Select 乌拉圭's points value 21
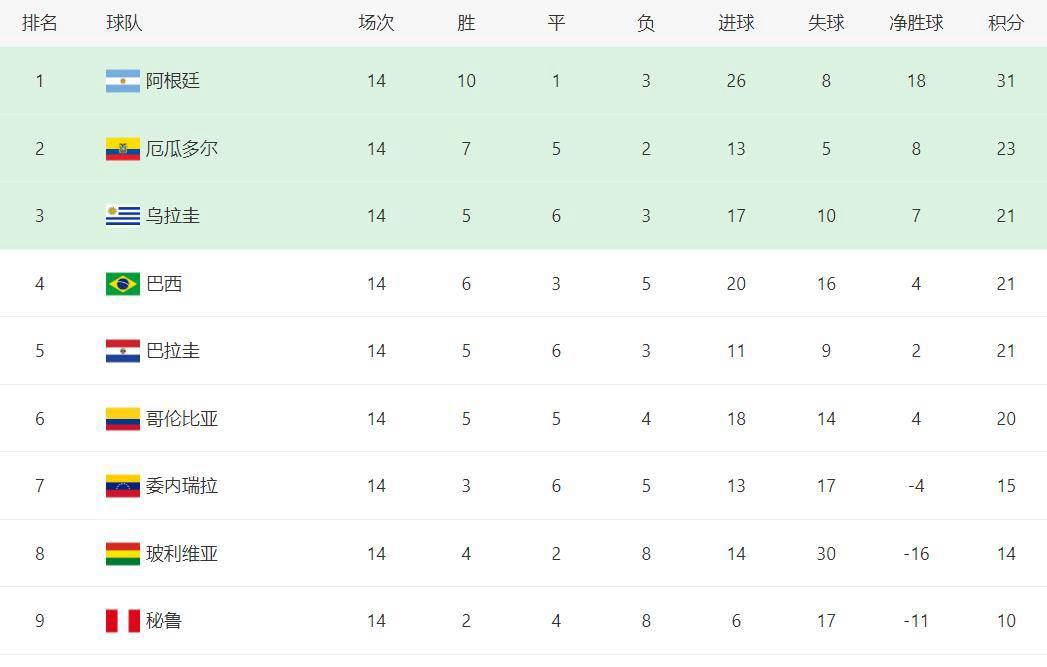This screenshot has width=1047, height=667. [1006, 216]
